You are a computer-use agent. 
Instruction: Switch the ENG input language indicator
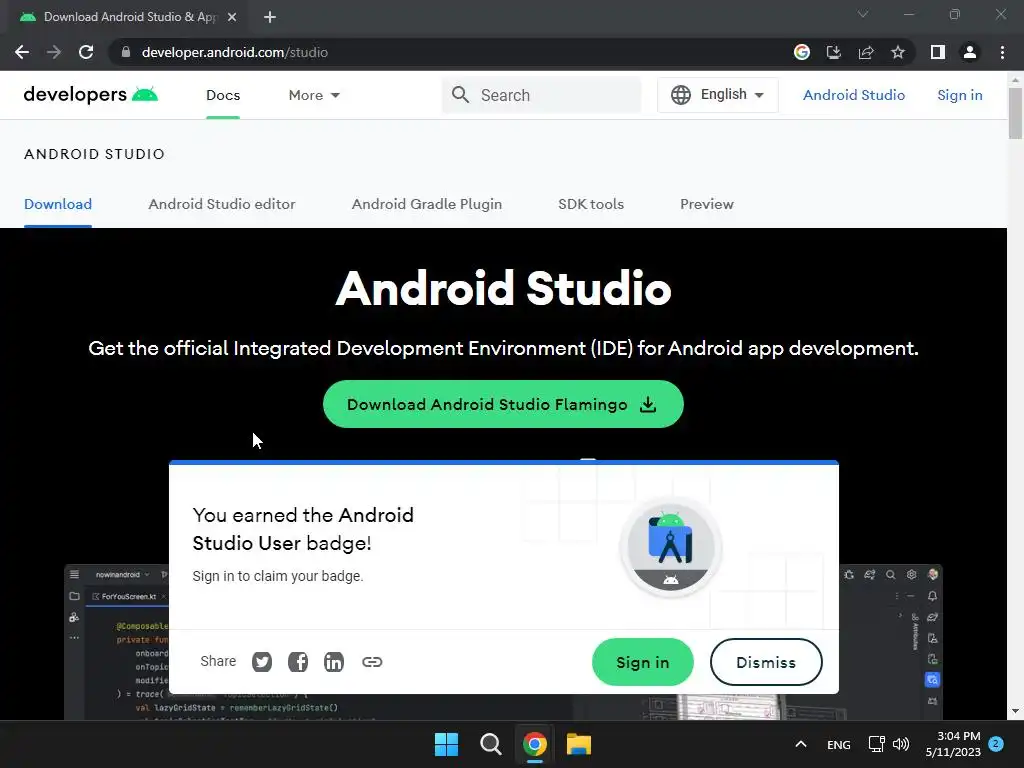(839, 744)
